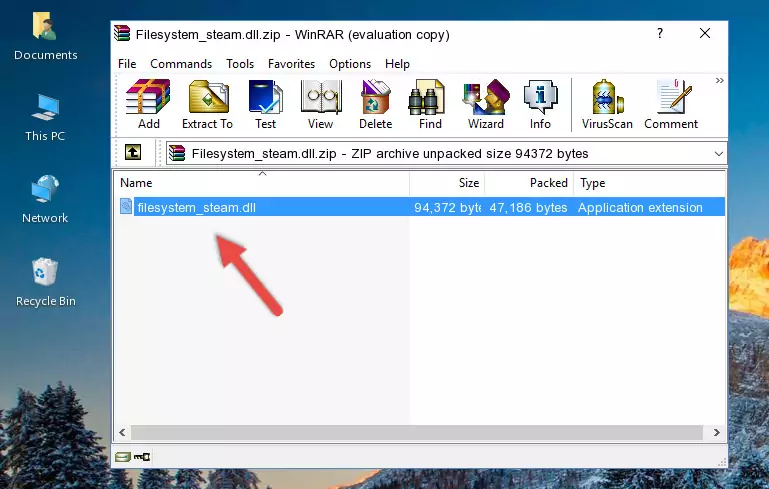The width and height of the screenshot is (769, 489).
Task: Click the 94,372 bytes size cell
Action: (x=447, y=207)
